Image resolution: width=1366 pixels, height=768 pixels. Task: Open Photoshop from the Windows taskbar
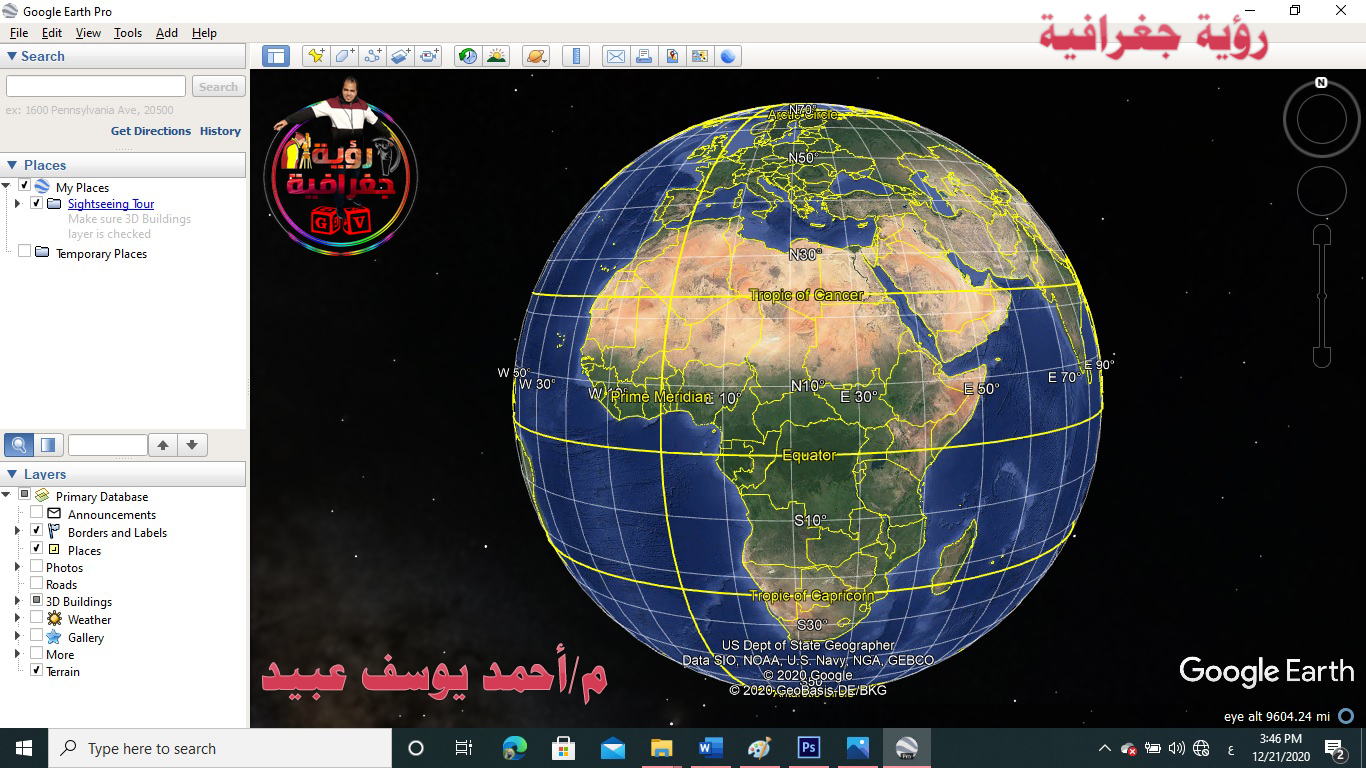pyautogui.click(x=809, y=748)
